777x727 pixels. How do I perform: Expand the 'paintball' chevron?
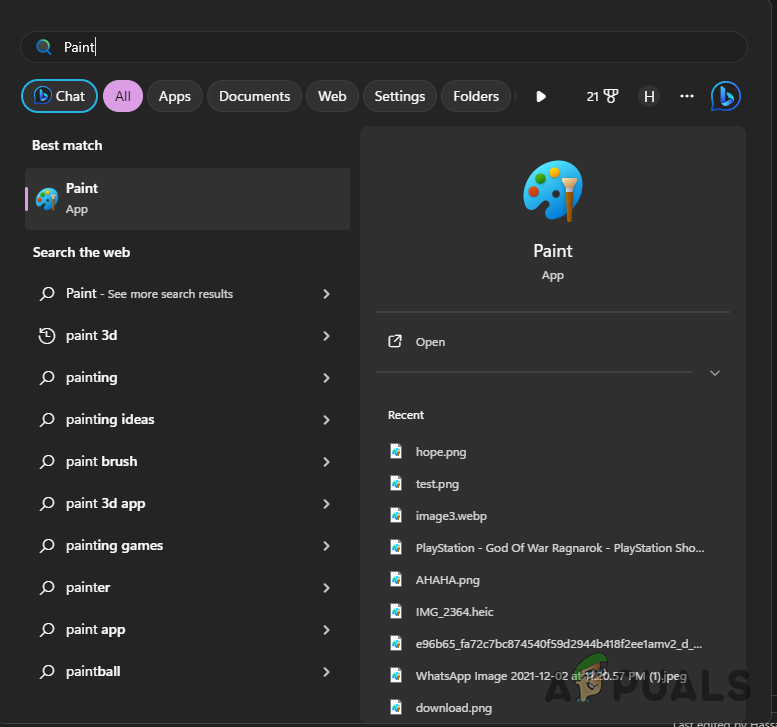click(326, 672)
